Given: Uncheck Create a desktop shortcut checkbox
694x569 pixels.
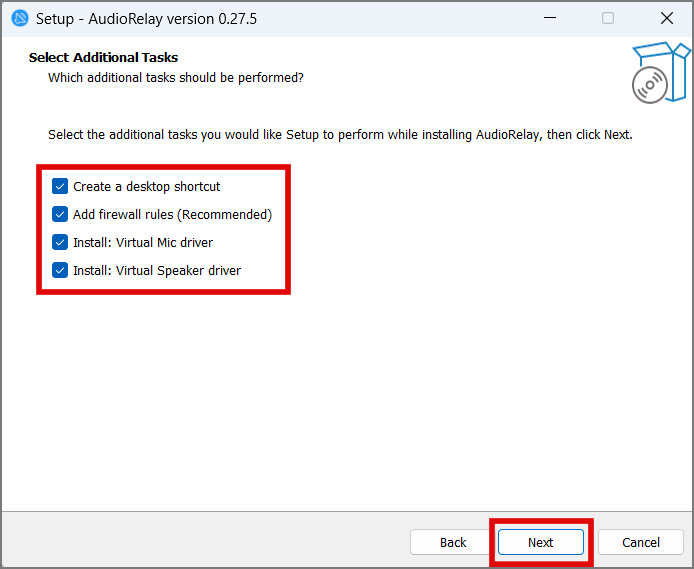Looking at the screenshot, I should coord(60,186).
